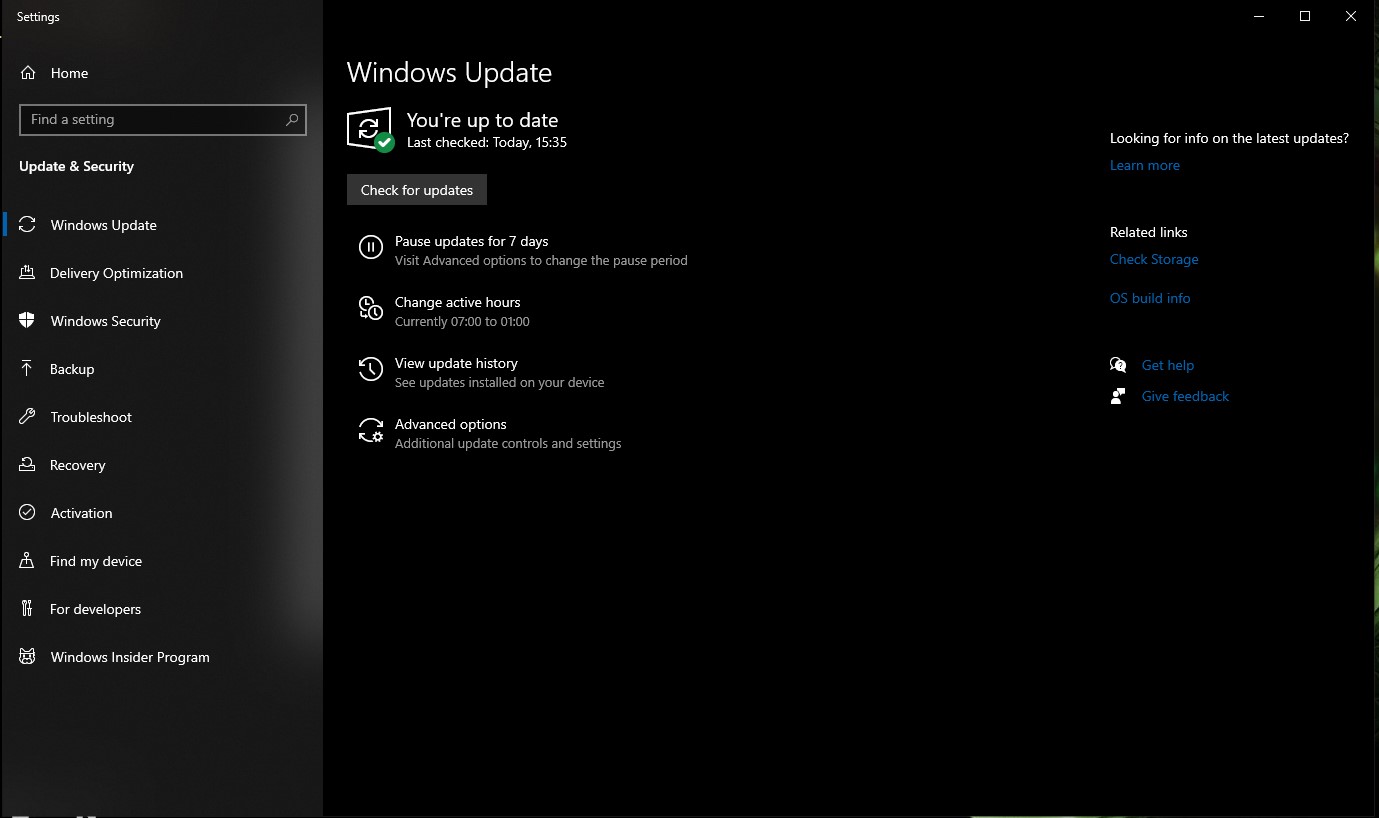1379x818 pixels.
Task: Click the Backup upload arrow icon
Action: coord(28,369)
